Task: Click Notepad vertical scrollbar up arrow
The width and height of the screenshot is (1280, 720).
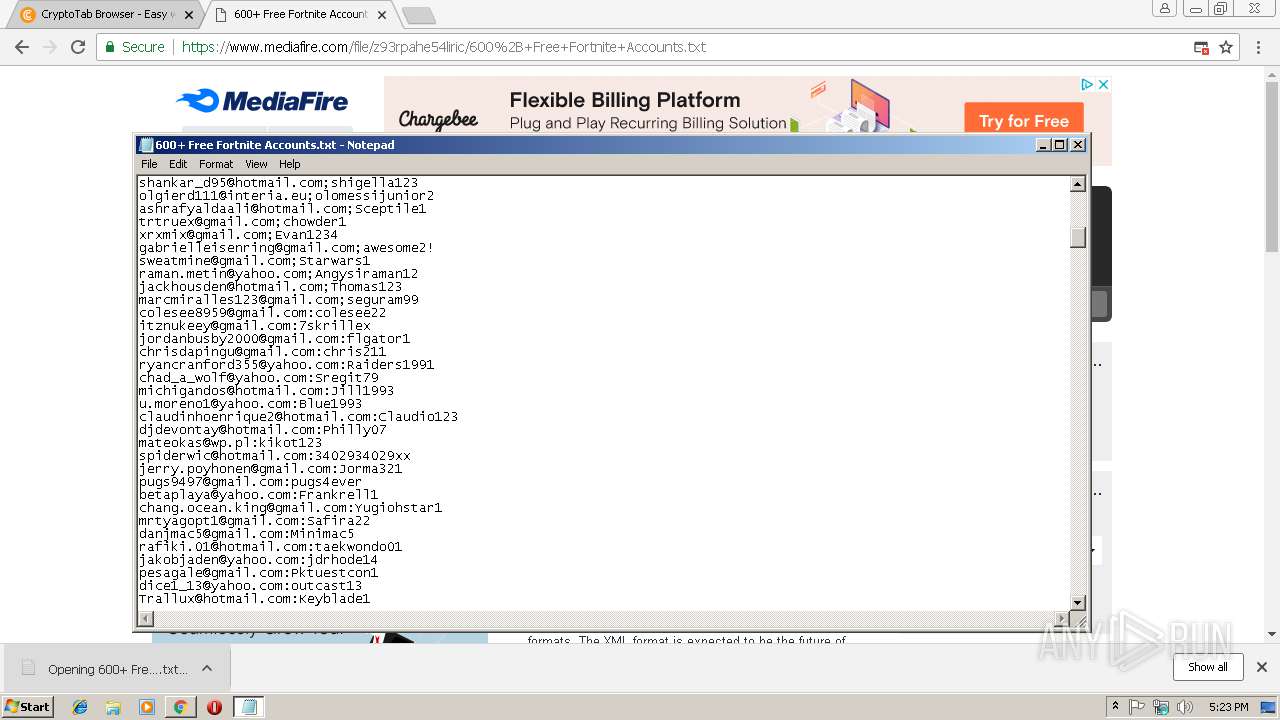Action: (1078, 184)
